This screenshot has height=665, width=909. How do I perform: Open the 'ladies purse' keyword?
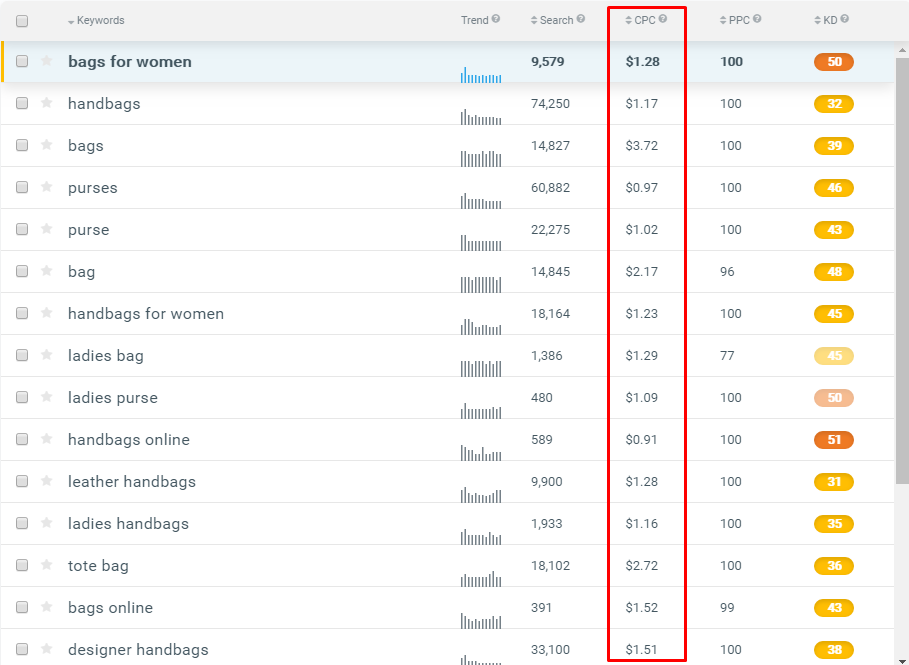coord(112,398)
